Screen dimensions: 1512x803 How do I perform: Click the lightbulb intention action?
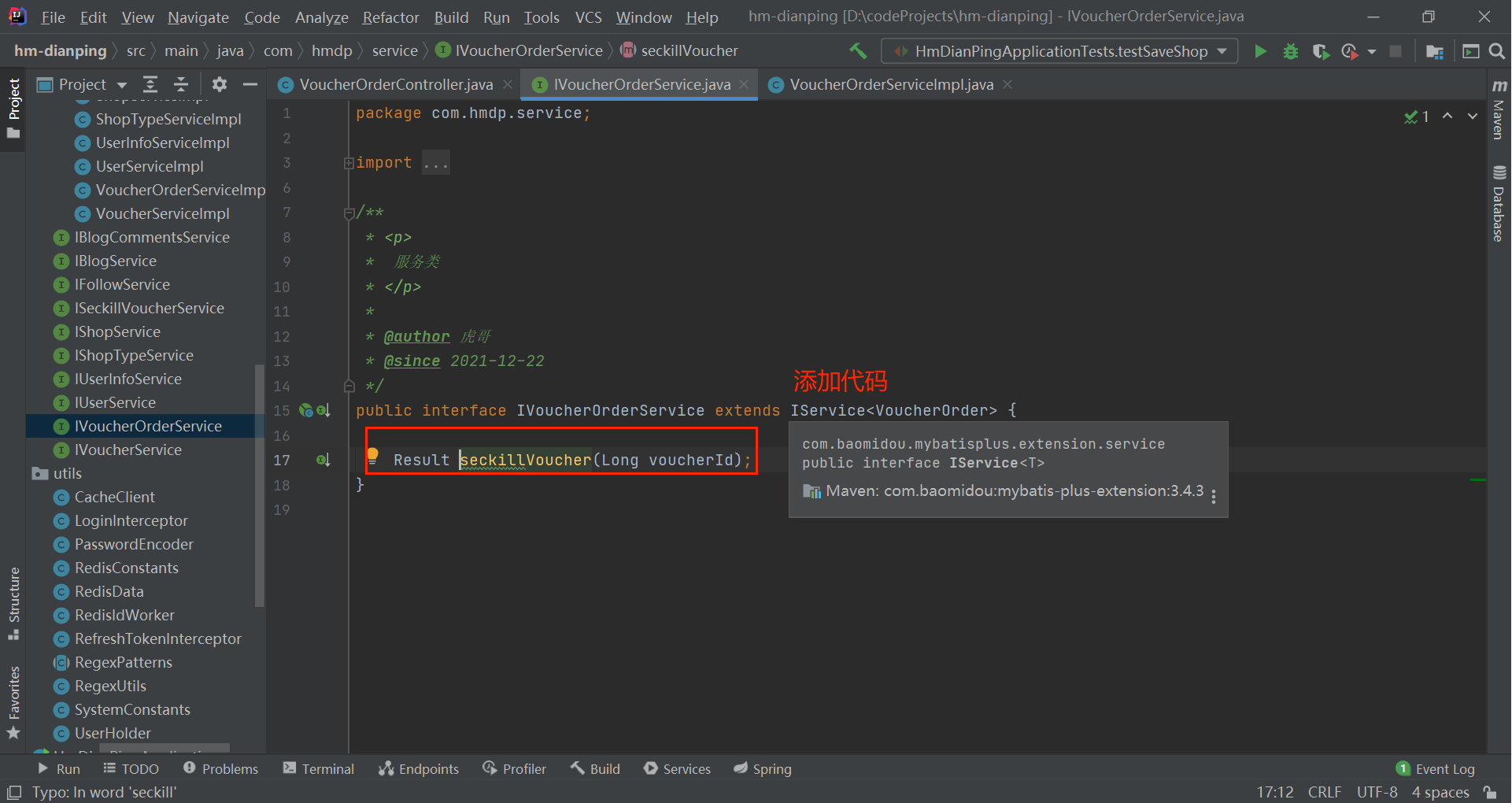point(373,456)
